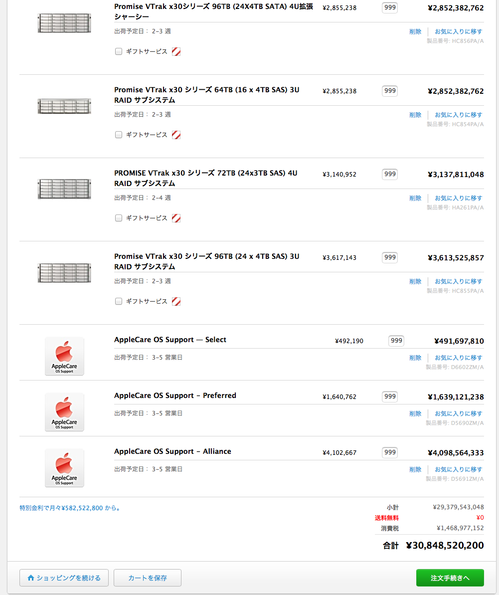Click the gift icon beside the 96TB SAS RAID checkbox
This screenshot has height=595, width=499.
click(x=176, y=301)
